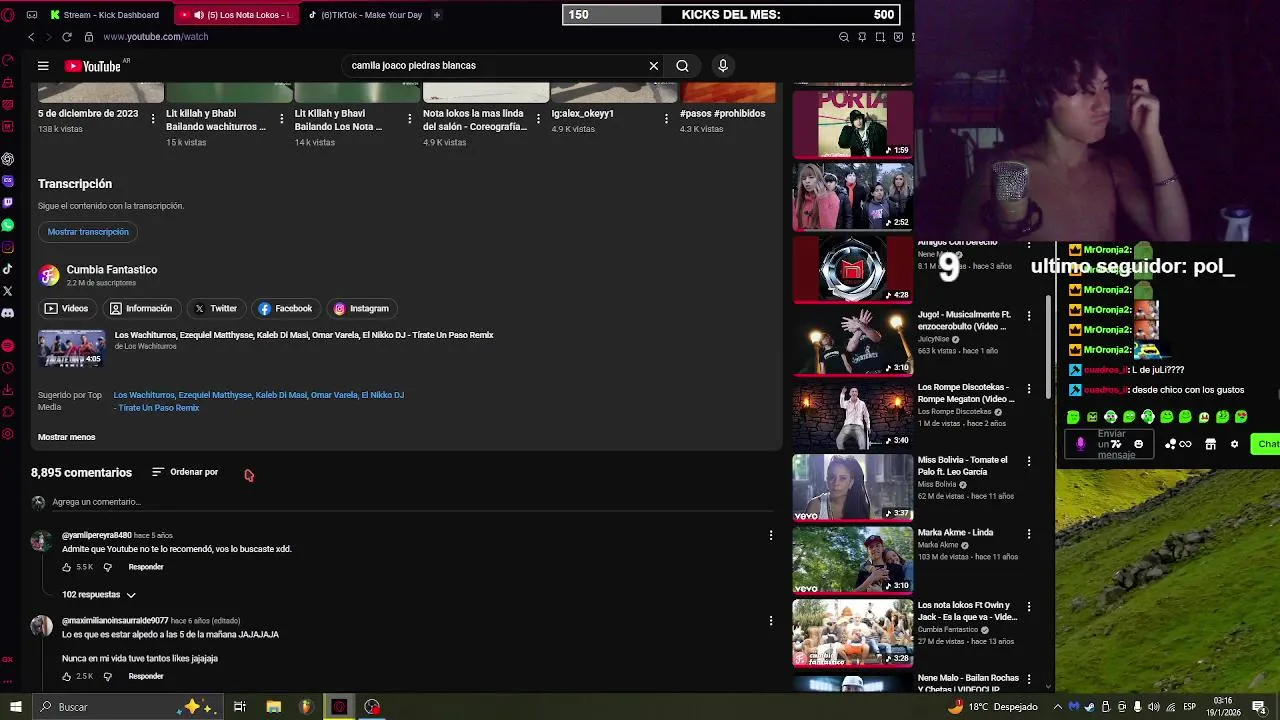Open options menu for maximilianoinsaurralde9077 comment
Screen dimensions: 1280x720
[771, 621]
